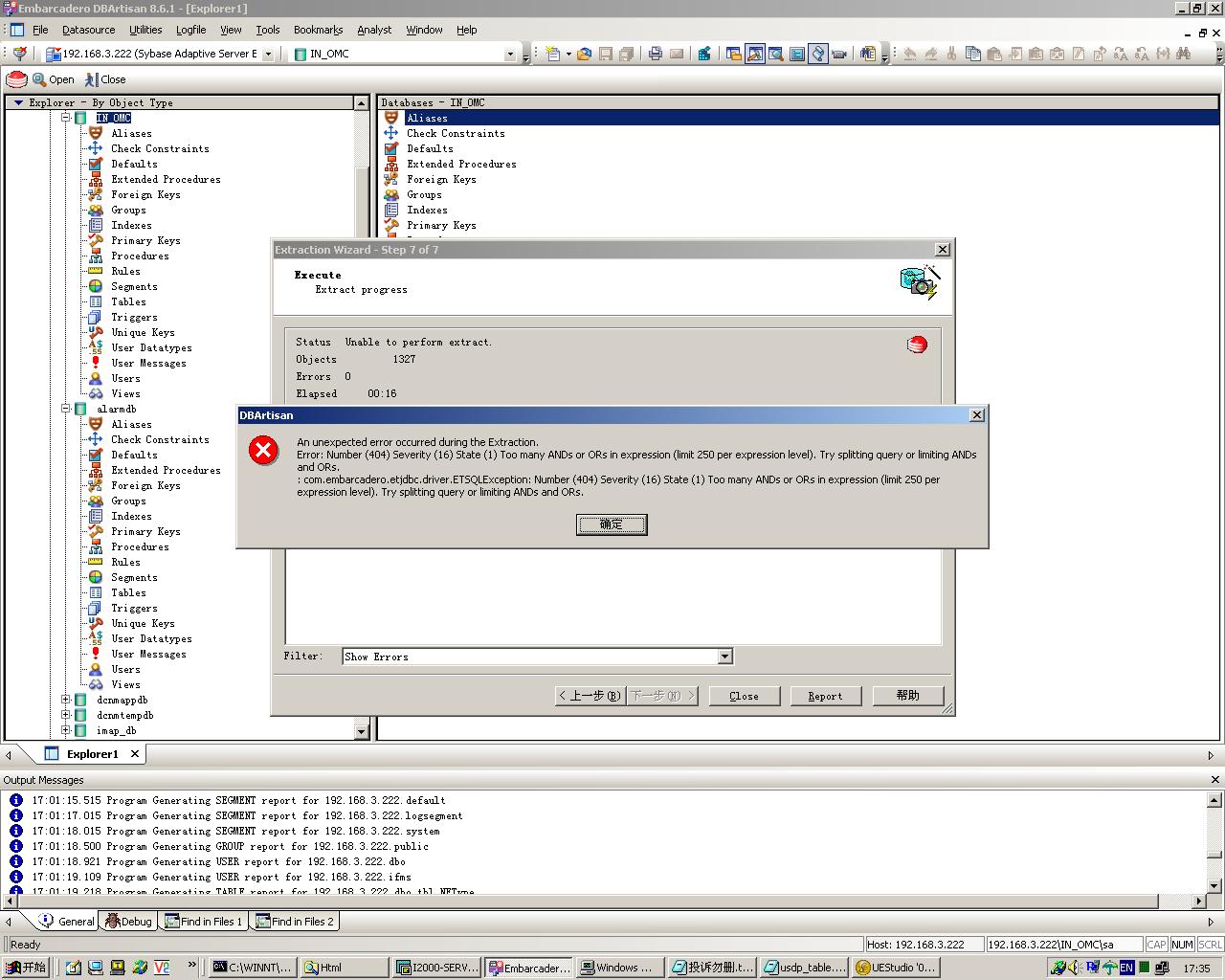This screenshot has height=980, width=1225.
Task: Open the 192.168.3.222 datasource dropdown
Action: 268,55
